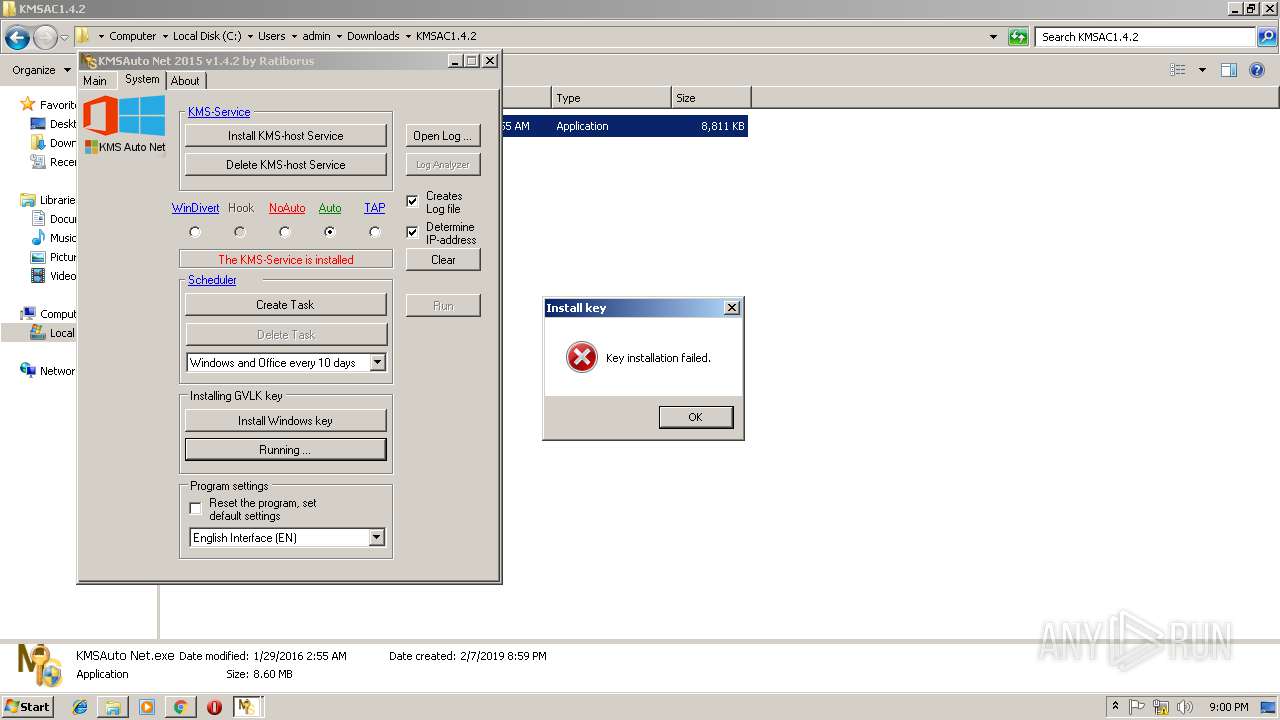The width and height of the screenshot is (1280, 720).
Task: Click the KMSAuto Net.exe icon in the details pane
Action: (40, 665)
